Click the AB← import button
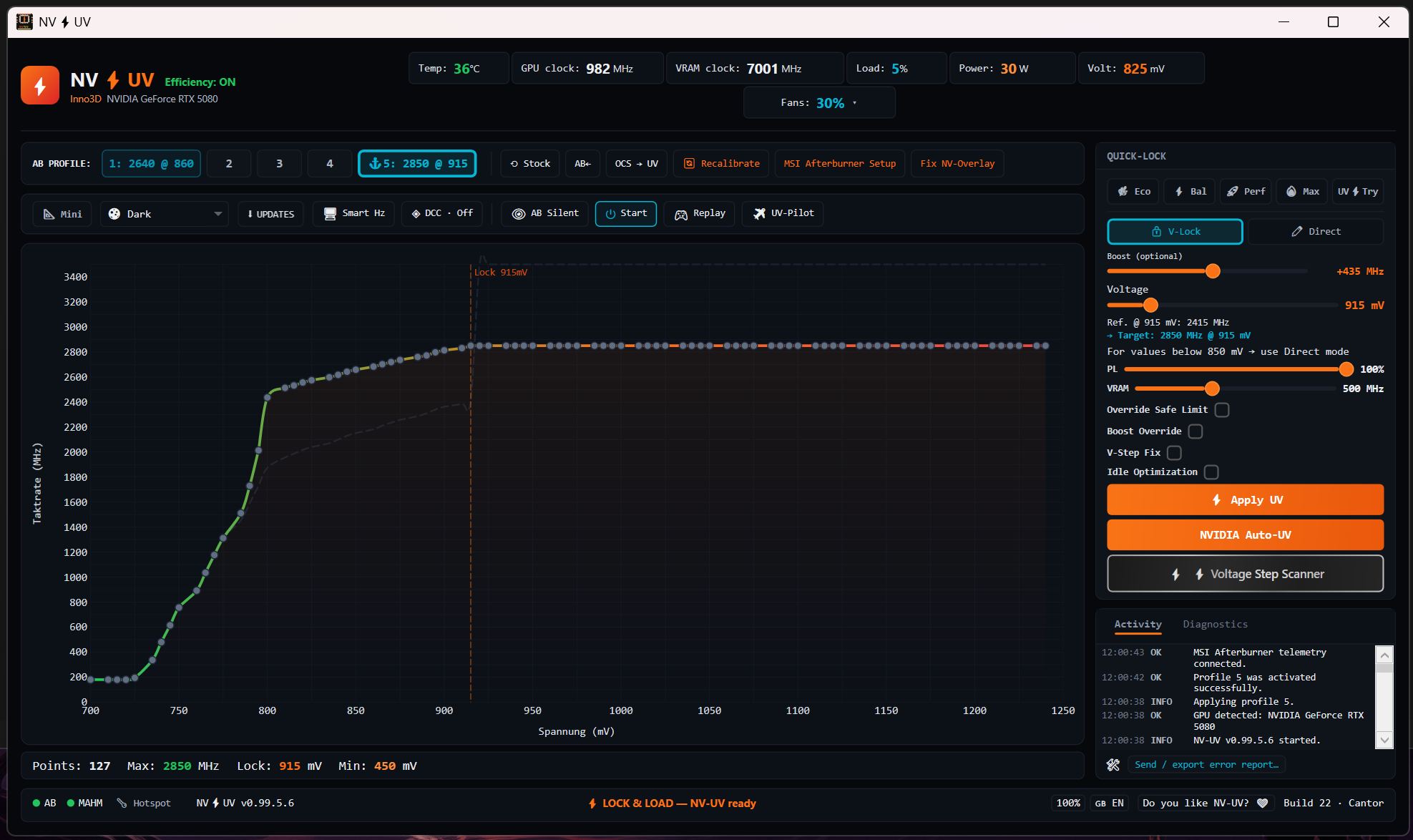This screenshot has width=1413, height=840. (x=583, y=164)
